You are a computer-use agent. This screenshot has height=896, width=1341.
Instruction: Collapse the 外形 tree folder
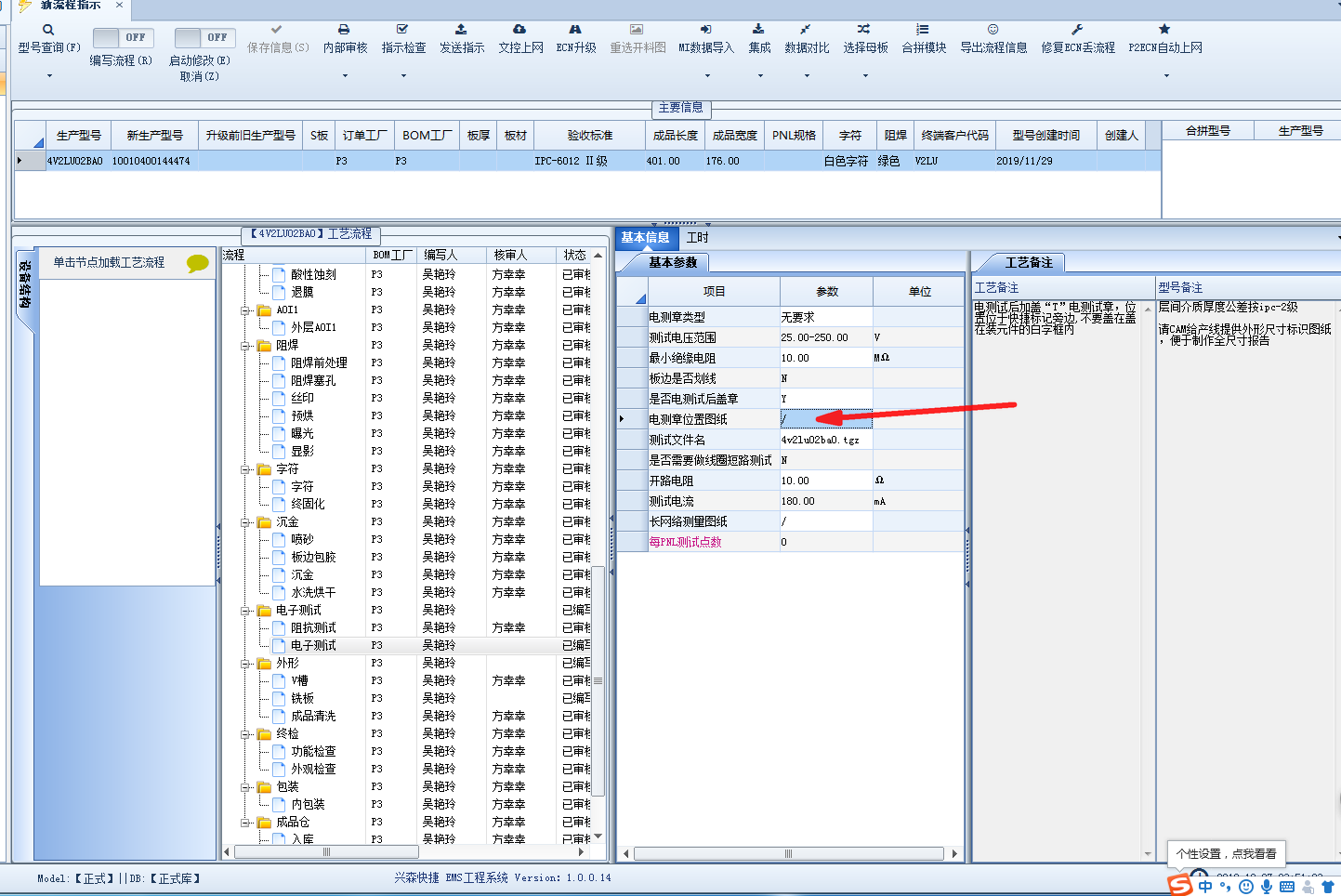click(x=246, y=664)
